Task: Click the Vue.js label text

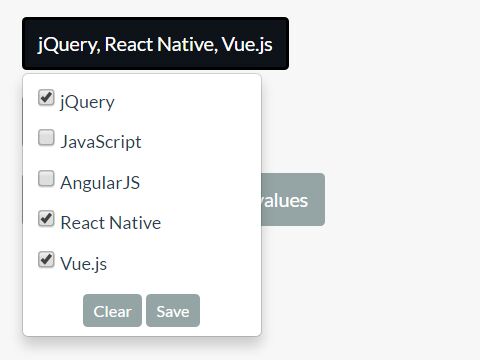Action: 84,264
